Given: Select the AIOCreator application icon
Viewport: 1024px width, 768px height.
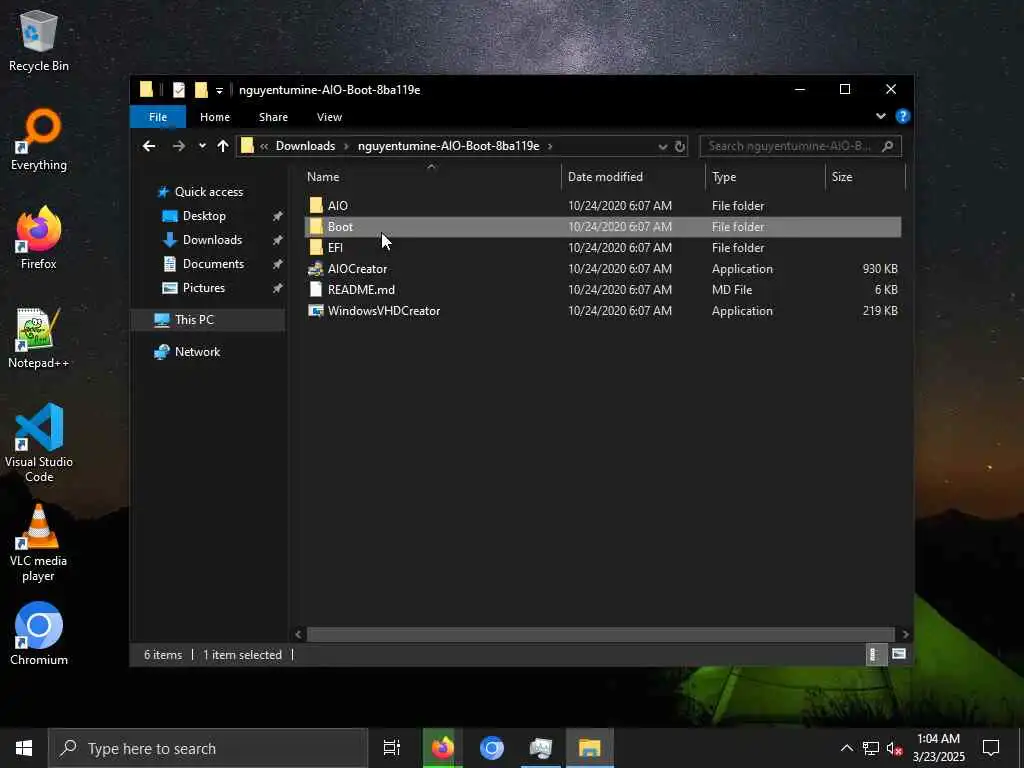Looking at the screenshot, I should click(x=315, y=268).
